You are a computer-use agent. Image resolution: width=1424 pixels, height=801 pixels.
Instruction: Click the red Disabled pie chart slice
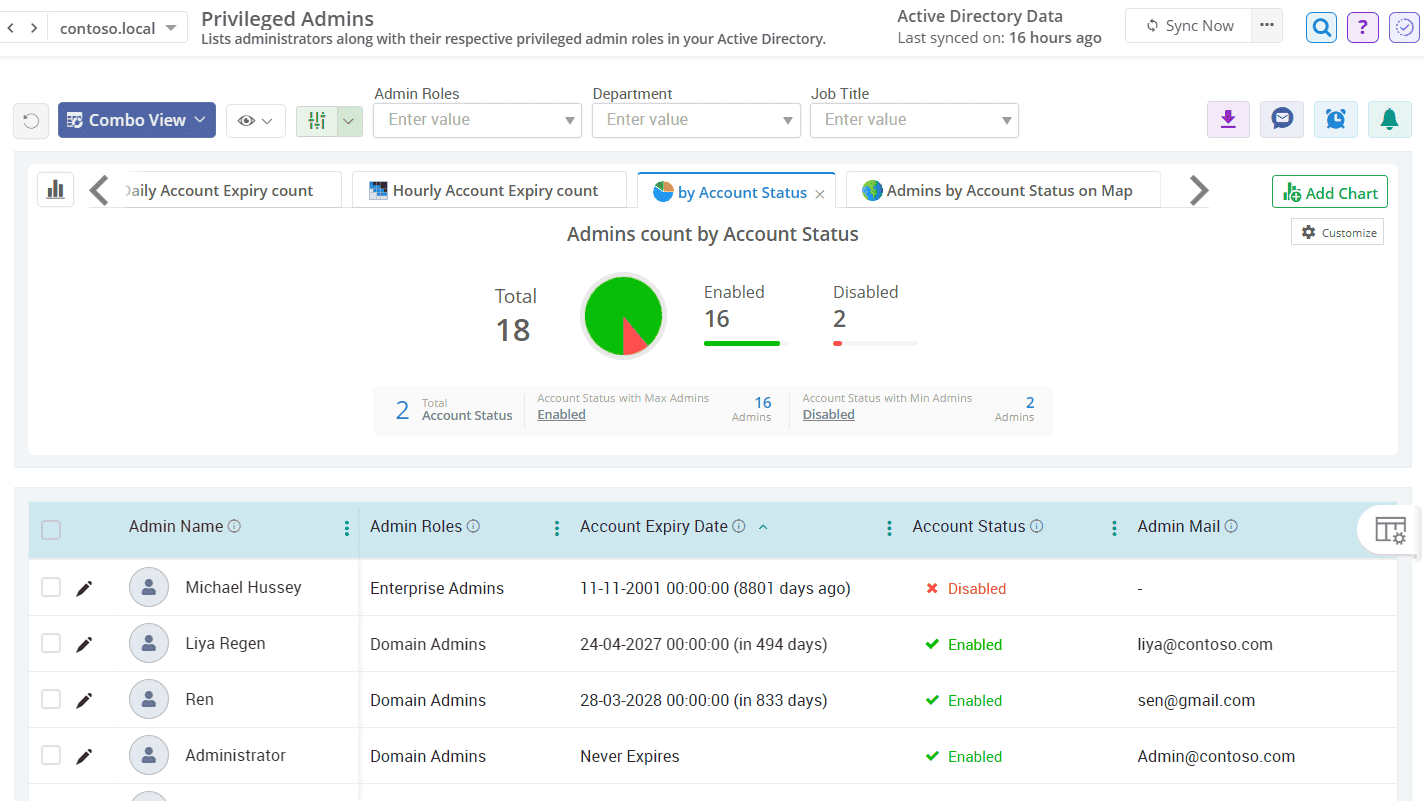tap(632, 338)
